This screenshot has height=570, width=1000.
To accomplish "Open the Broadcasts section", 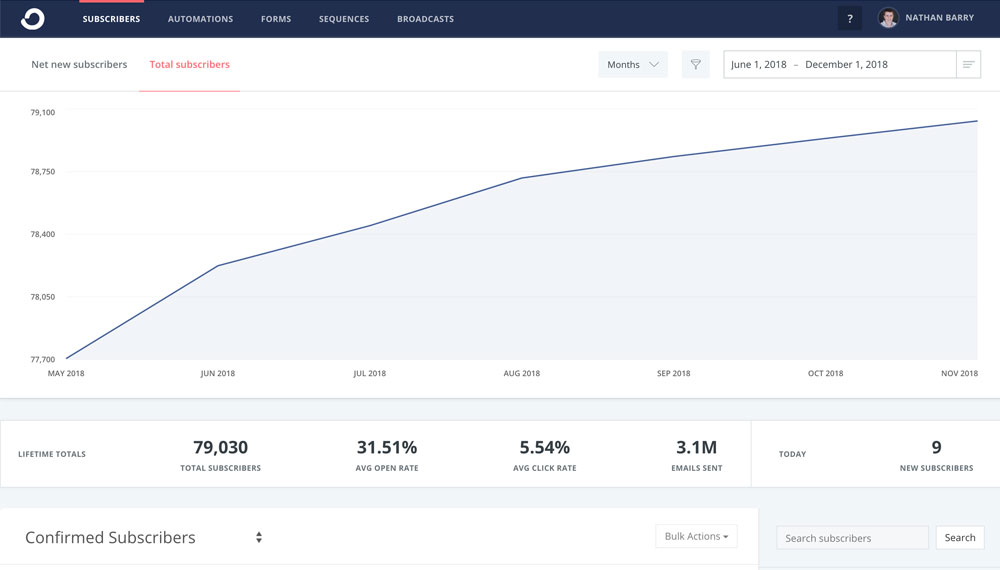I will coord(425,19).
